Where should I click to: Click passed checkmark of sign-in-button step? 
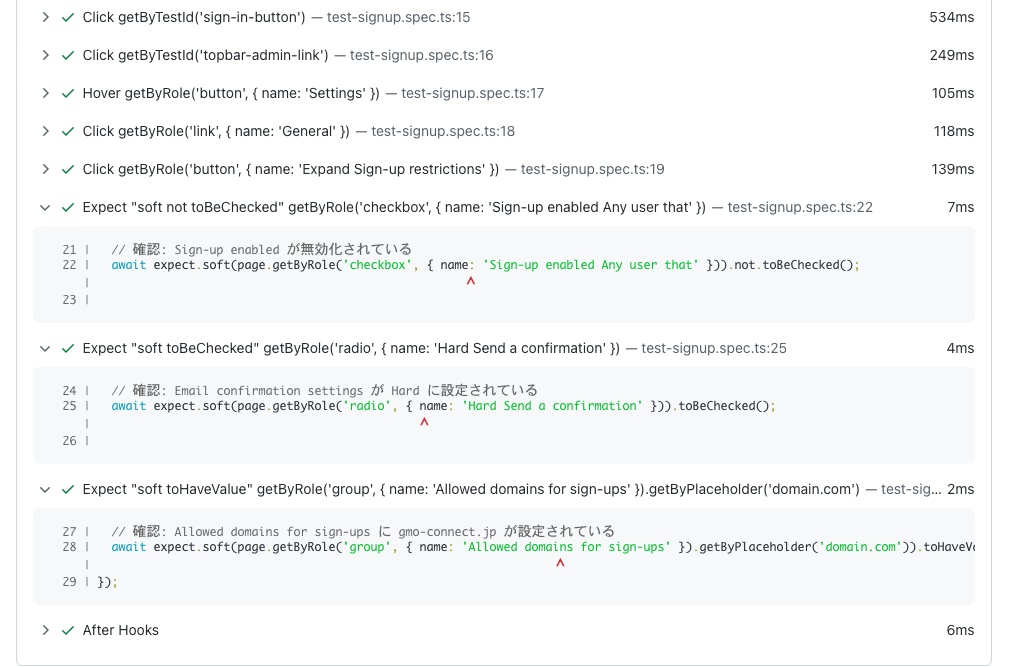(68, 17)
